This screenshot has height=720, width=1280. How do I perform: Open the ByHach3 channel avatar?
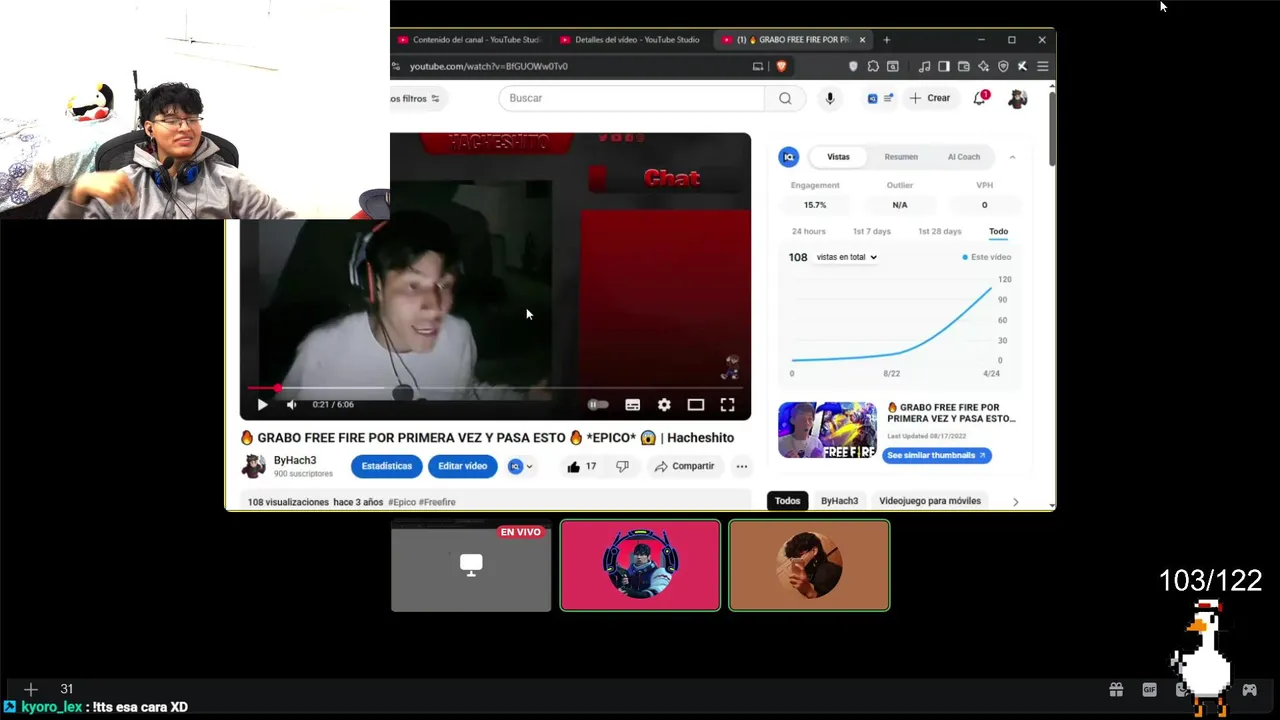tap(253, 466)
